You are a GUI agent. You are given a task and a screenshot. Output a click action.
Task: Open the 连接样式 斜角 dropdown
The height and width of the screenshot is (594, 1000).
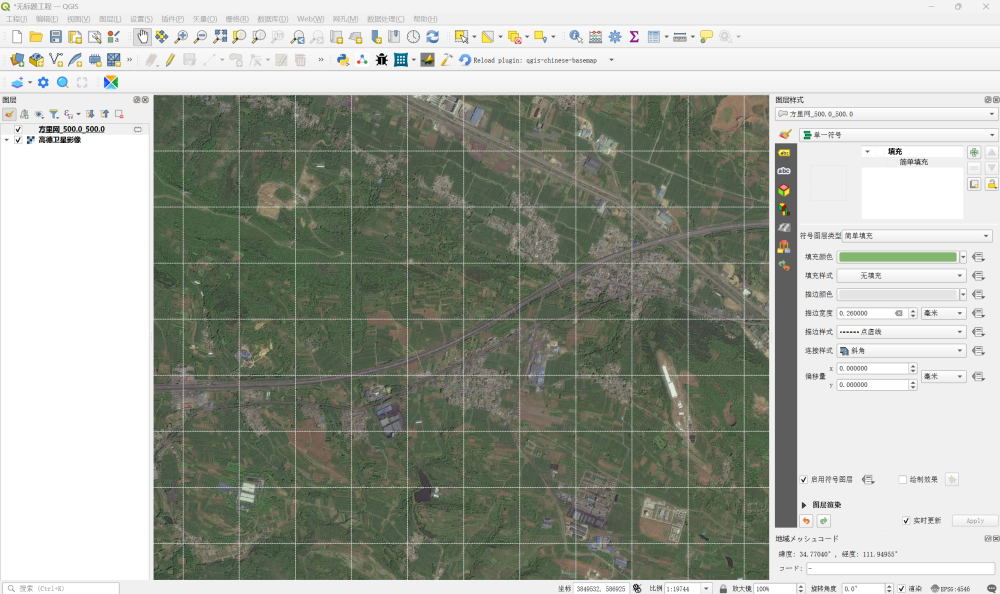point(901,351)
